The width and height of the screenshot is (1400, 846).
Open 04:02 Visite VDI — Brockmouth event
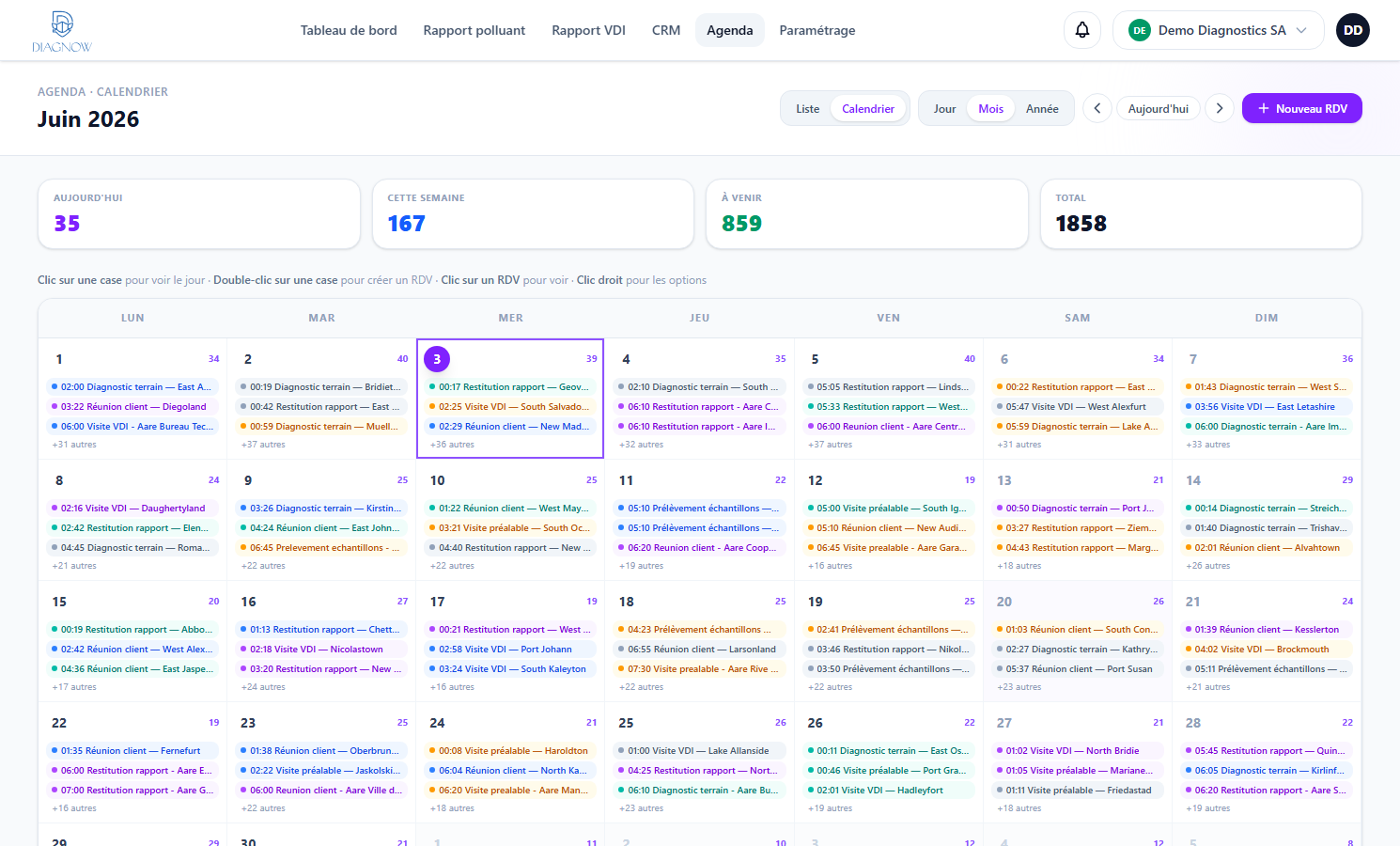point(1267,649)
